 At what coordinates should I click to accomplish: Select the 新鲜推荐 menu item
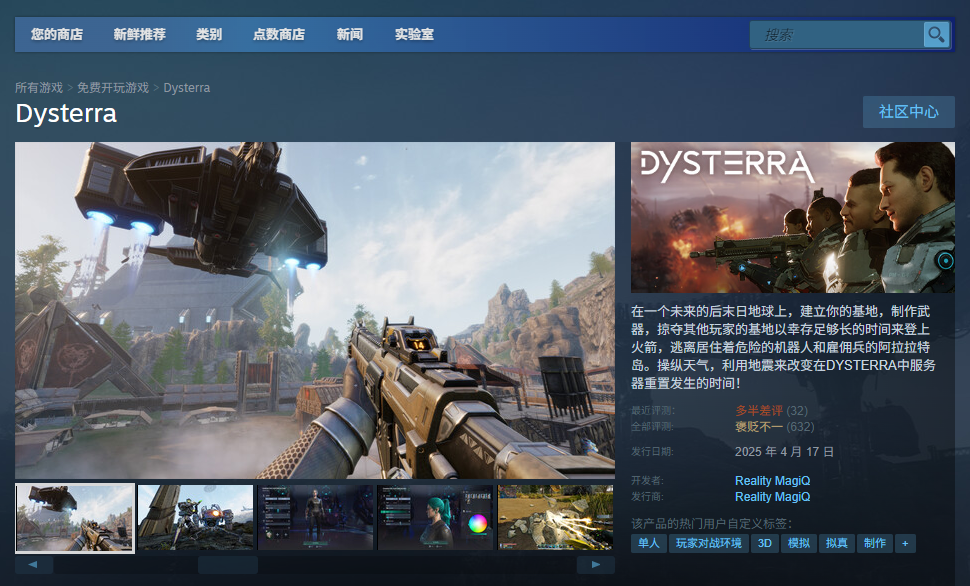pos(139,34)
